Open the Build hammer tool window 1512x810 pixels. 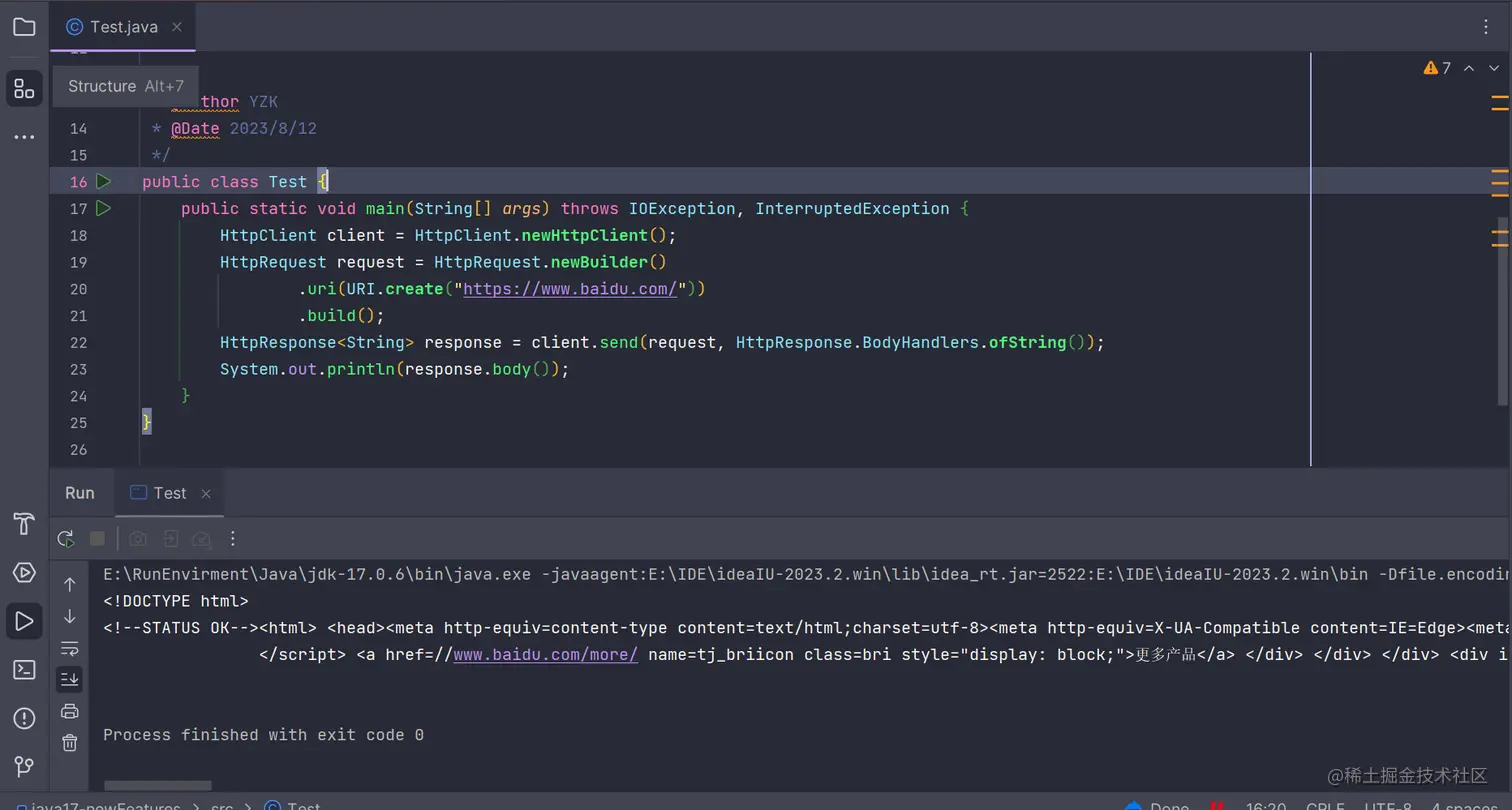coord(24,524)
